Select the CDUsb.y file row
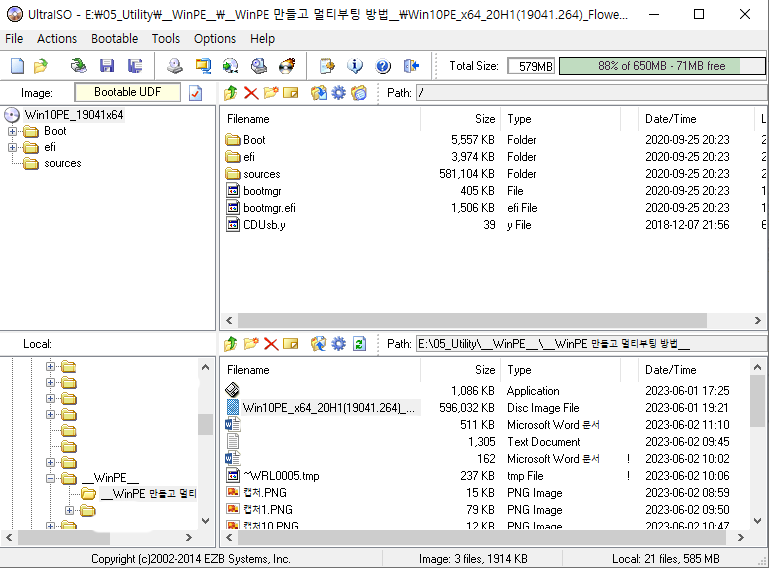The width and height of the screenshot is (769, 568). tap(493, 225)
